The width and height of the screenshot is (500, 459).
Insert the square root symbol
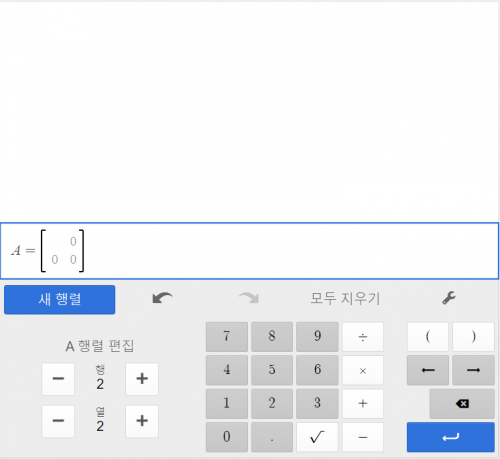(317, 437)
